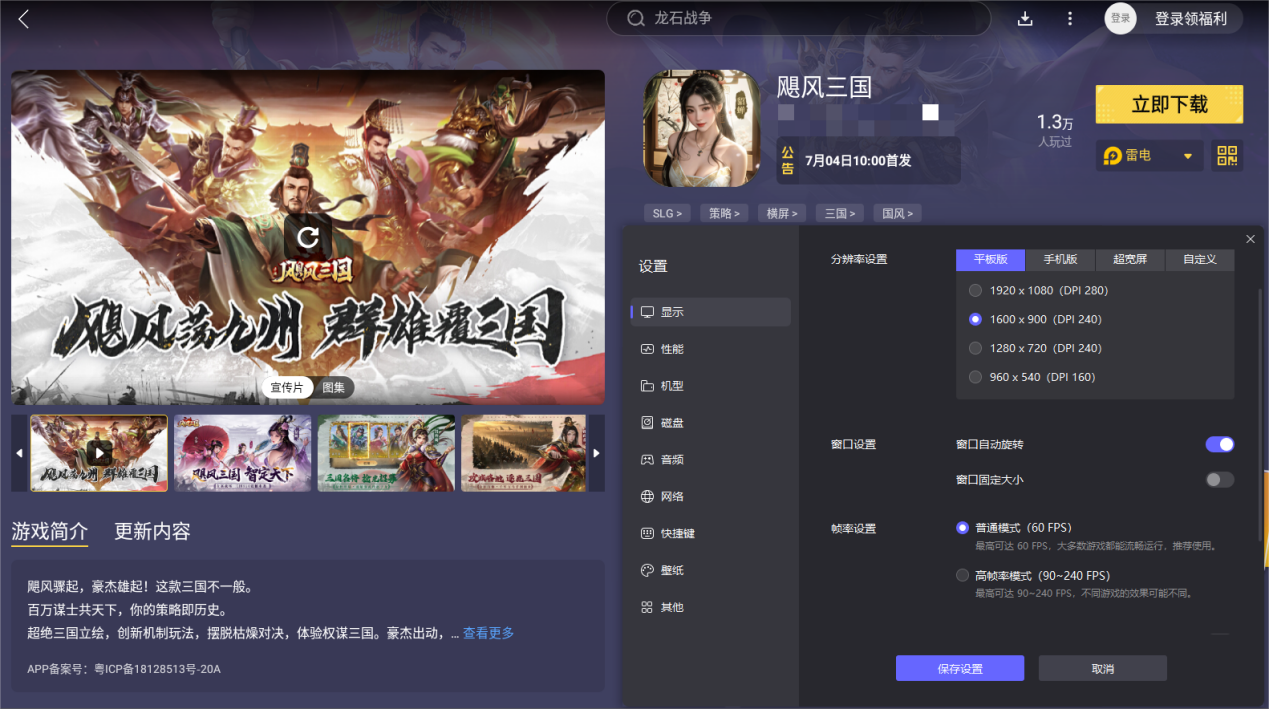The width and height of the screenshot is (1269, 709).
Task: Select the third thumbnail showing hero cards
Action: click(x=386, y=453)
